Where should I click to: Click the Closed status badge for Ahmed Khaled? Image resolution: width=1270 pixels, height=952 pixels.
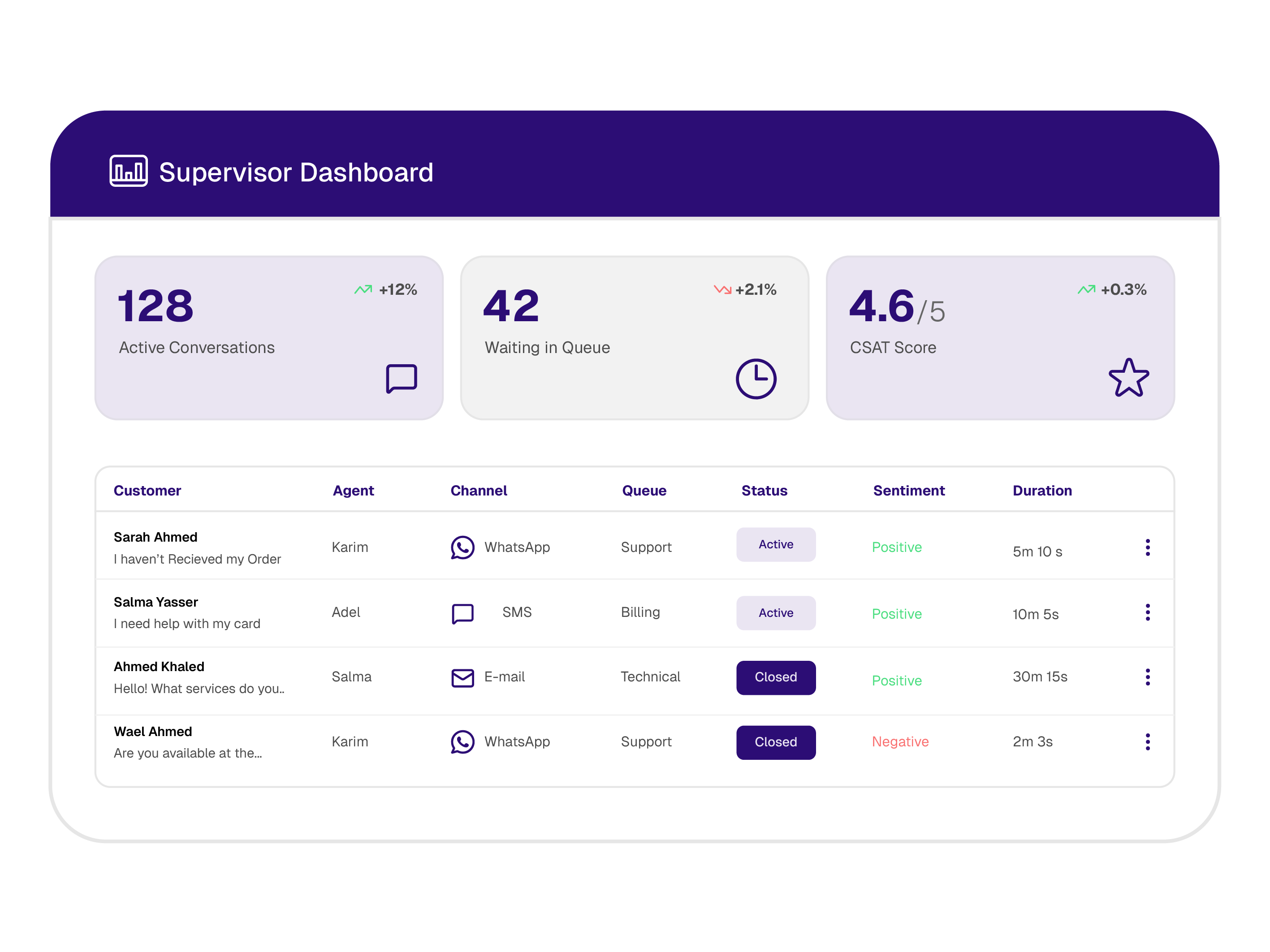pyautogui.click(x=776, y=678)
